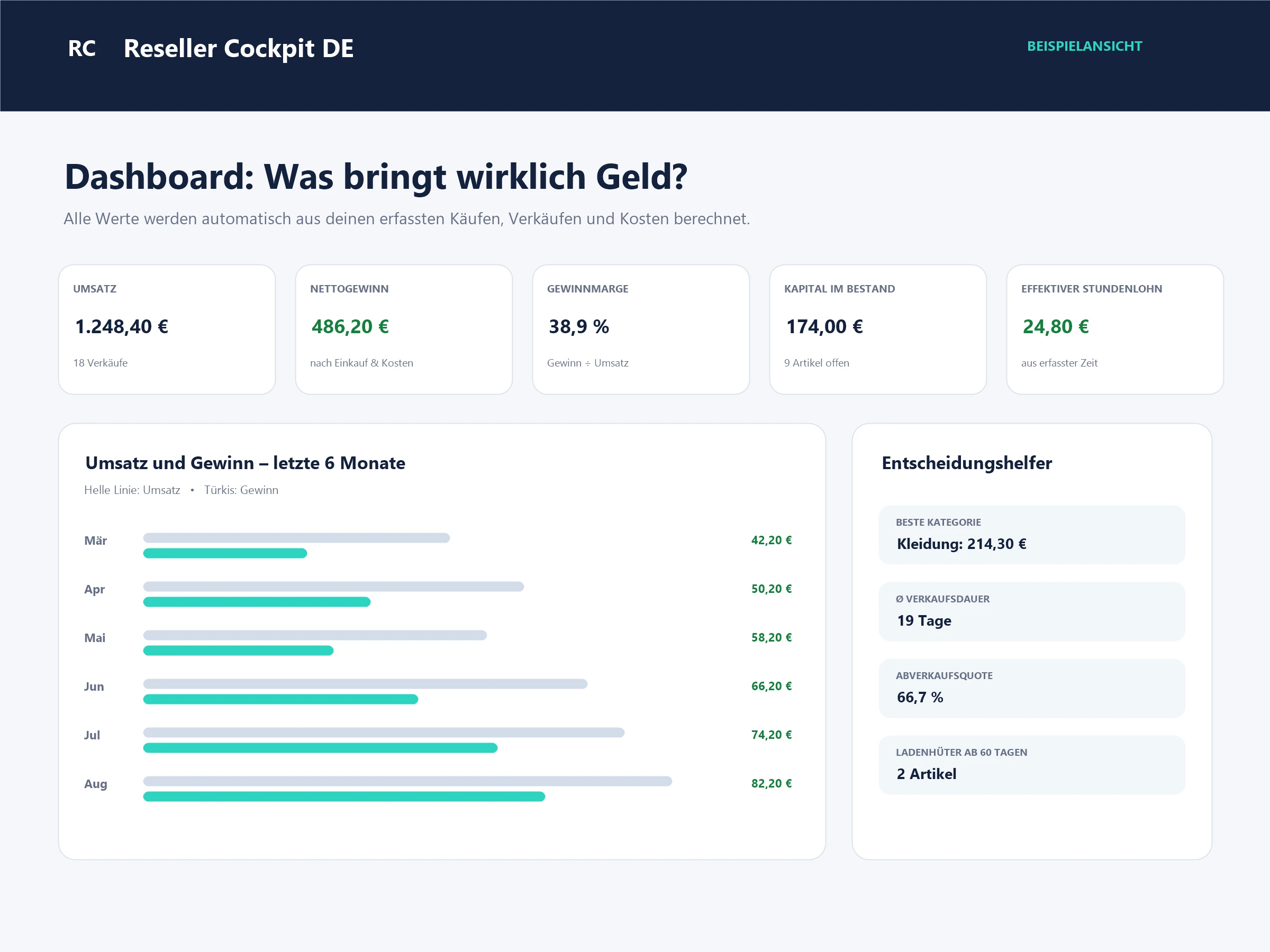Image resolution: width=1270 pixels, height=952 pixels.
Task: Click the '18 Verkäufe' text
Action: pyautogui.click(x=101, y=363)
